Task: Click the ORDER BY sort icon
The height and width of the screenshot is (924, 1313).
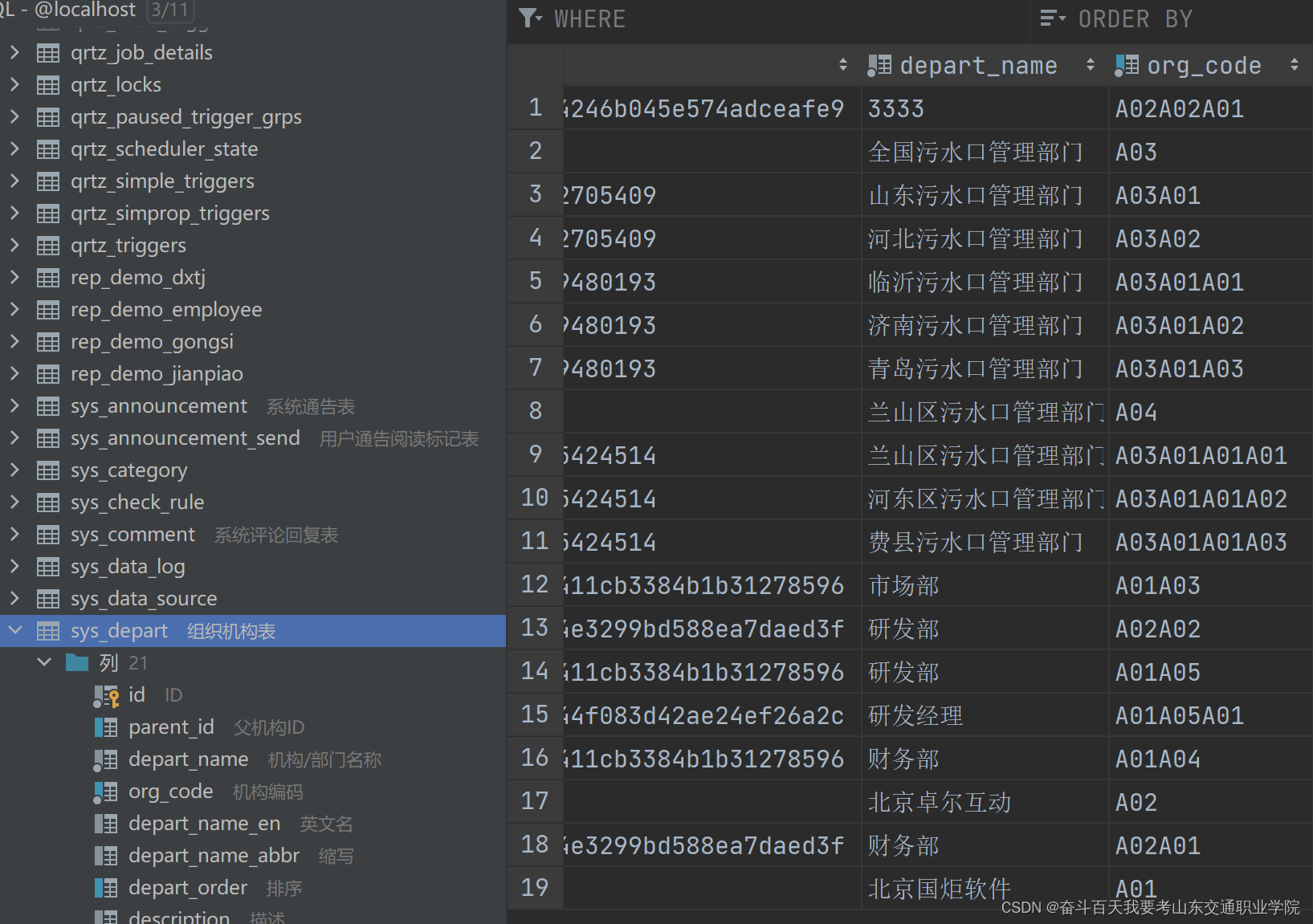Action: coord(1052,18)
